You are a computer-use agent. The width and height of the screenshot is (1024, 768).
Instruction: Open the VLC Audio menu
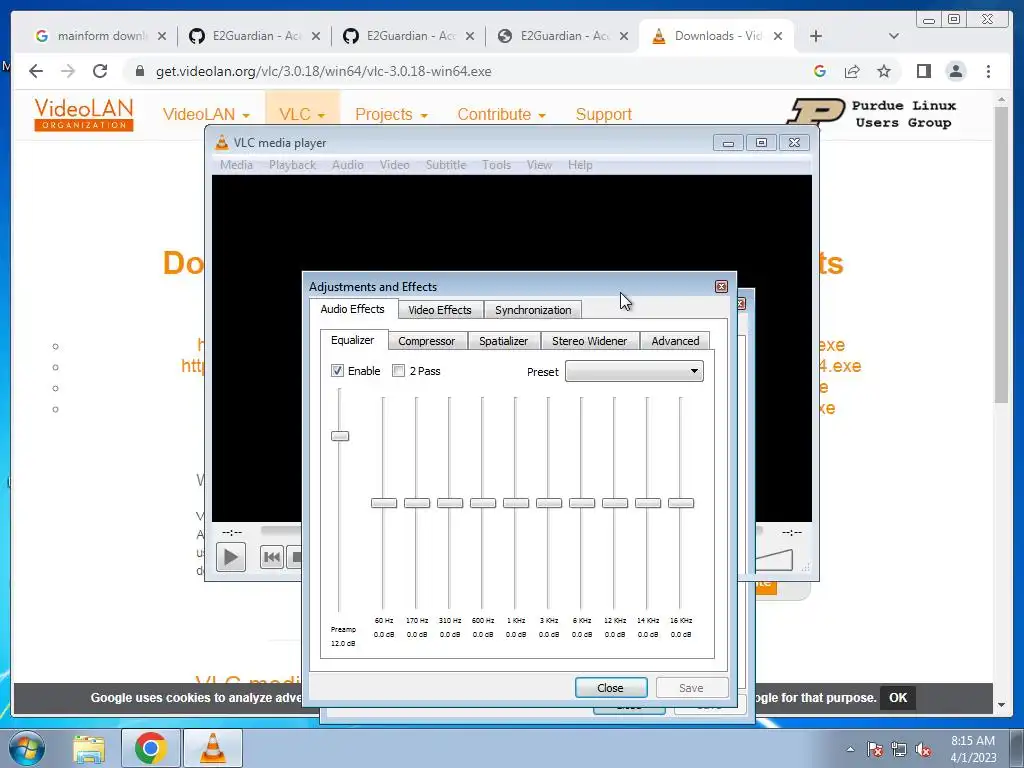pos(347,165)
